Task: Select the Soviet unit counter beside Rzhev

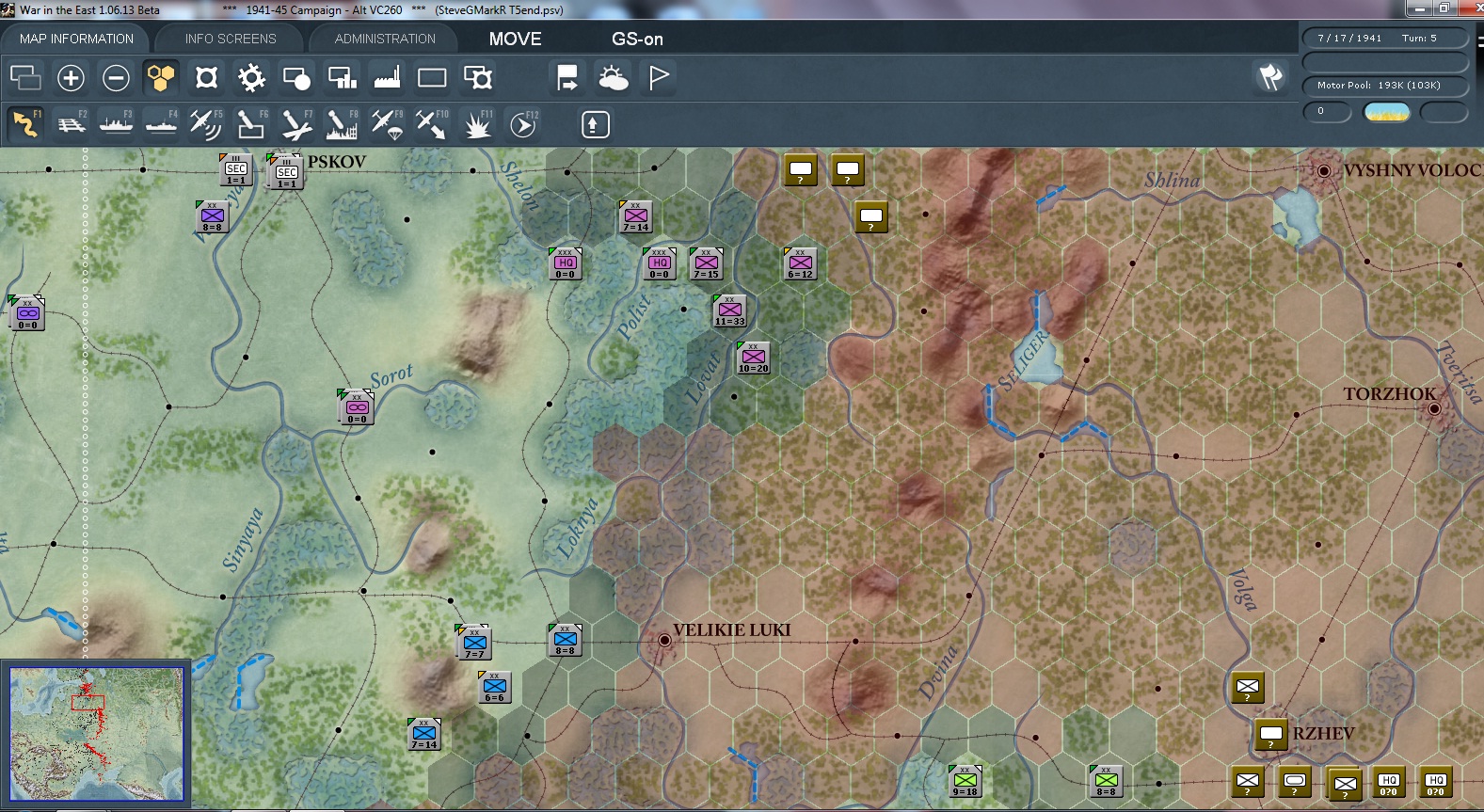Action: (x=1271, y=735)
